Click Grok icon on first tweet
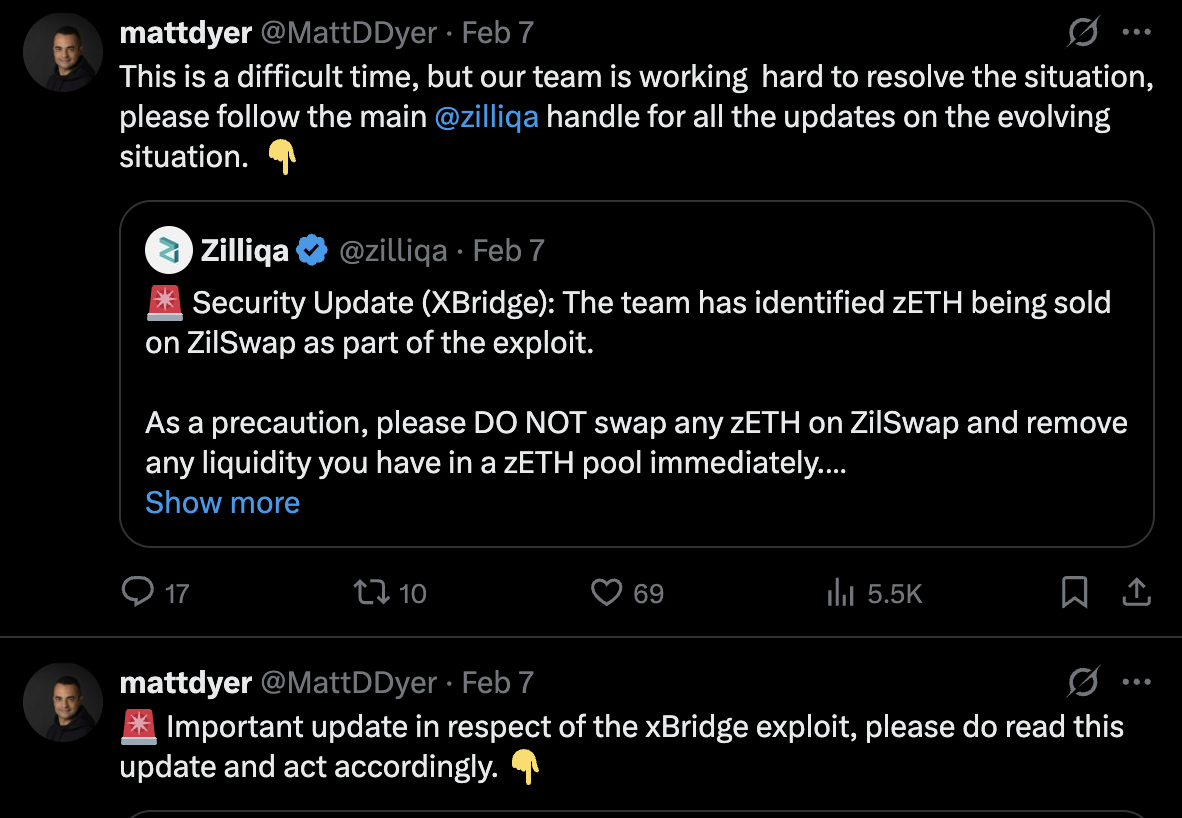1182x818 pixels. [x=1082, y=34]
